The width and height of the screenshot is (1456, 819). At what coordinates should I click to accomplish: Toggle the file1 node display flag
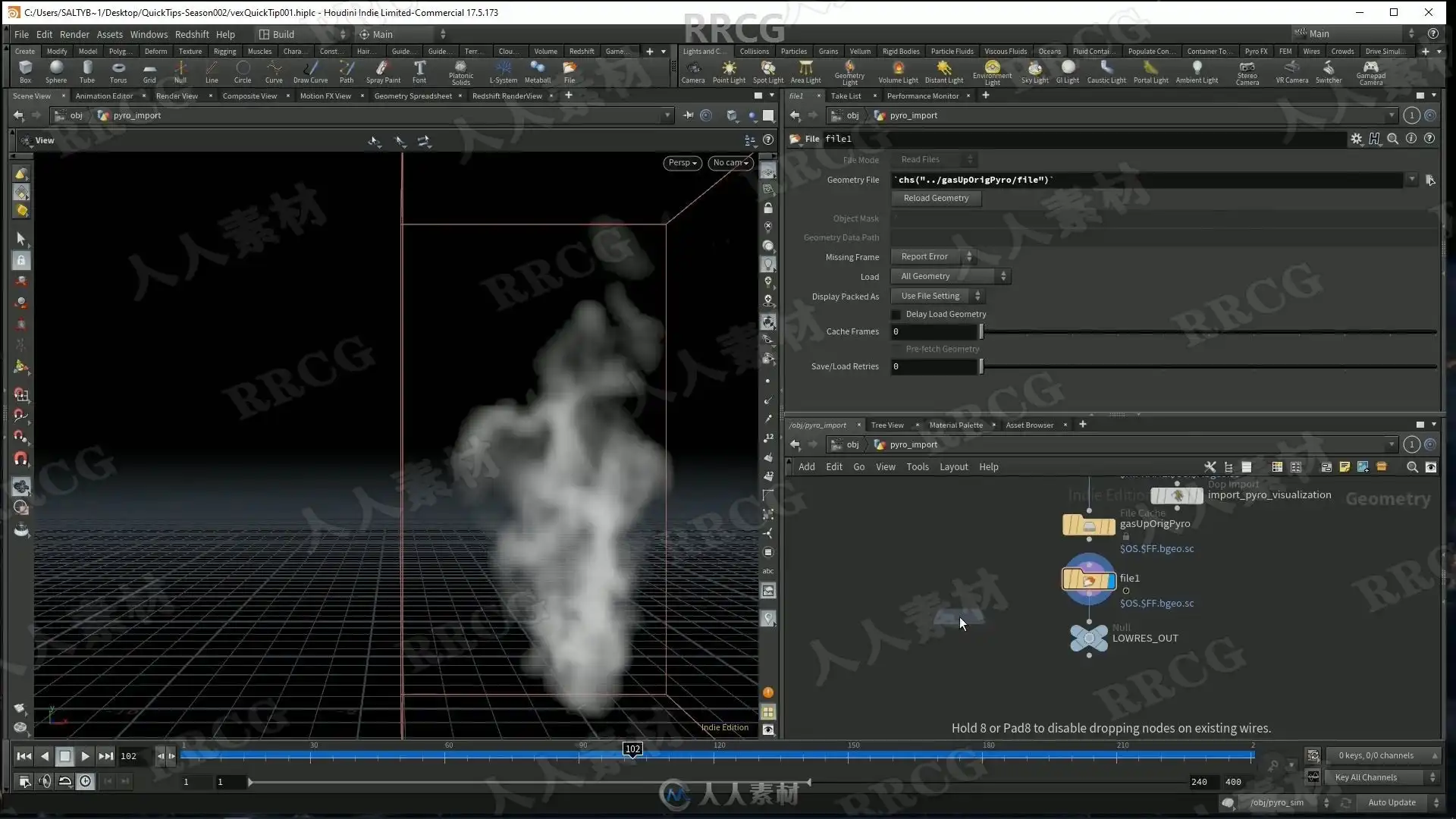1111,580
